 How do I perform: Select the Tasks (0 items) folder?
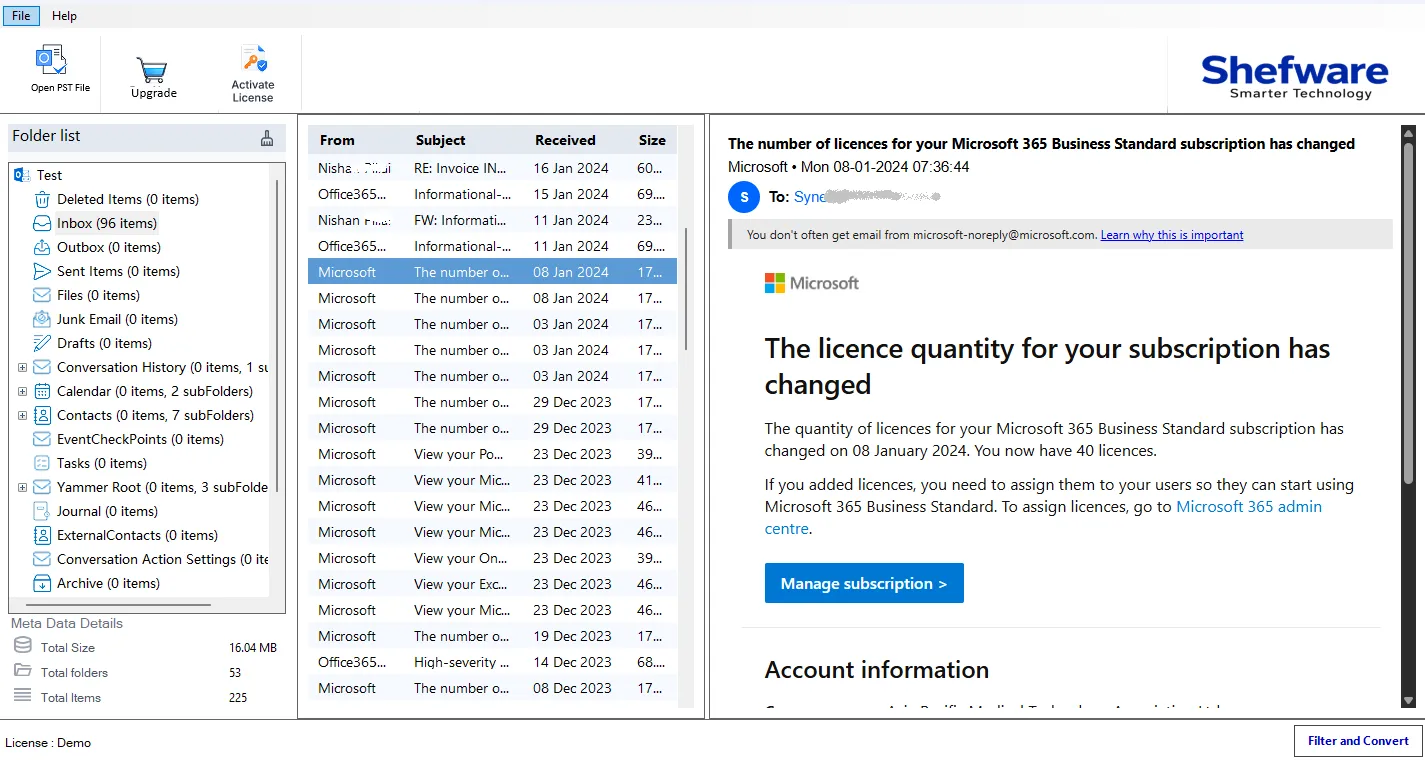tap(102, 463)
